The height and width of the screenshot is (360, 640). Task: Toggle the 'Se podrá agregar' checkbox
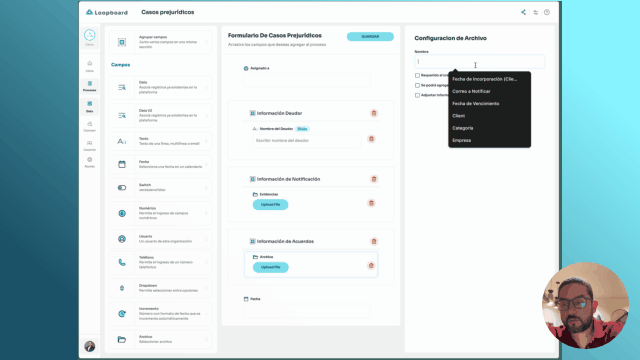[x=417, y=85]
